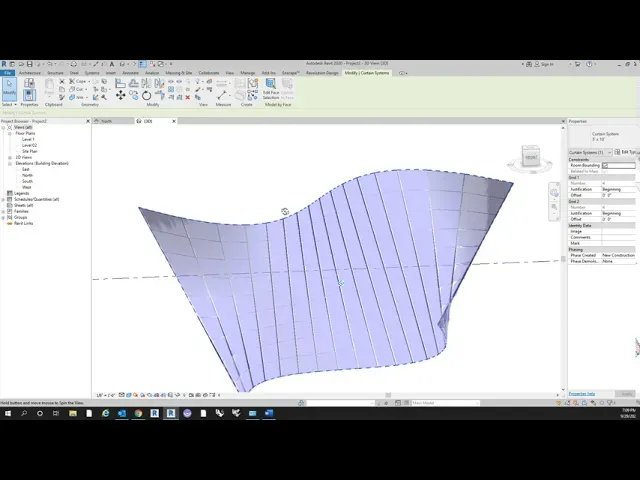Open the Properties help link
Viewport: 640px width, 480px height.
581,393
